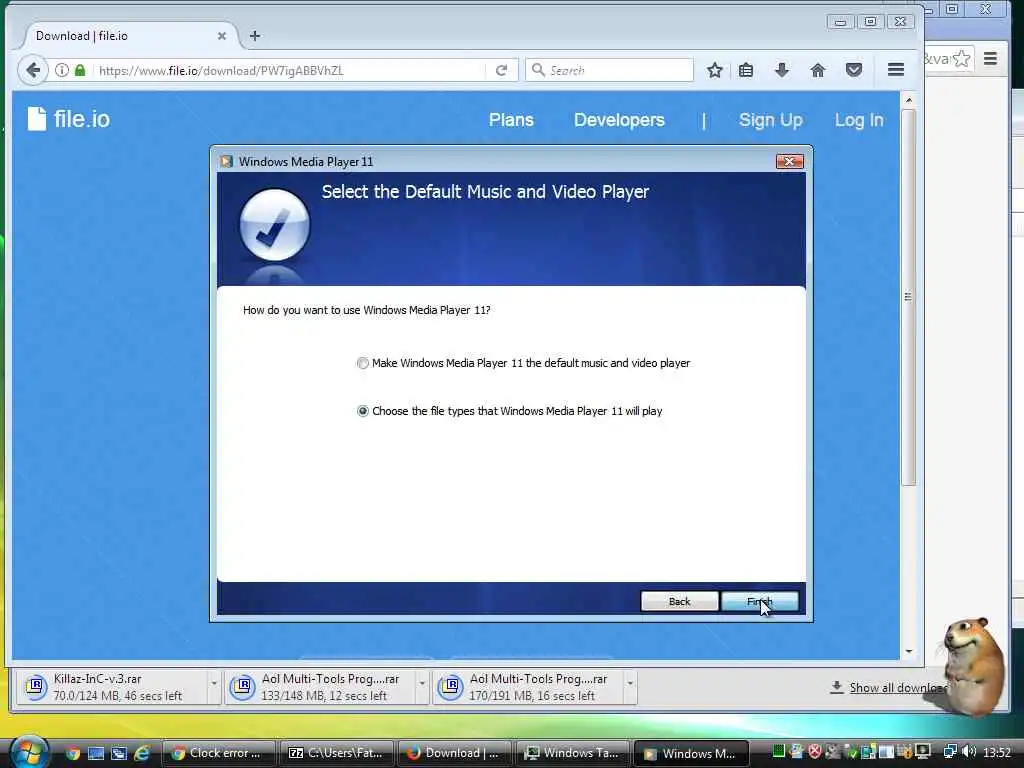
Task: Click the Firefox Search box
Action: tap(609, 70)
